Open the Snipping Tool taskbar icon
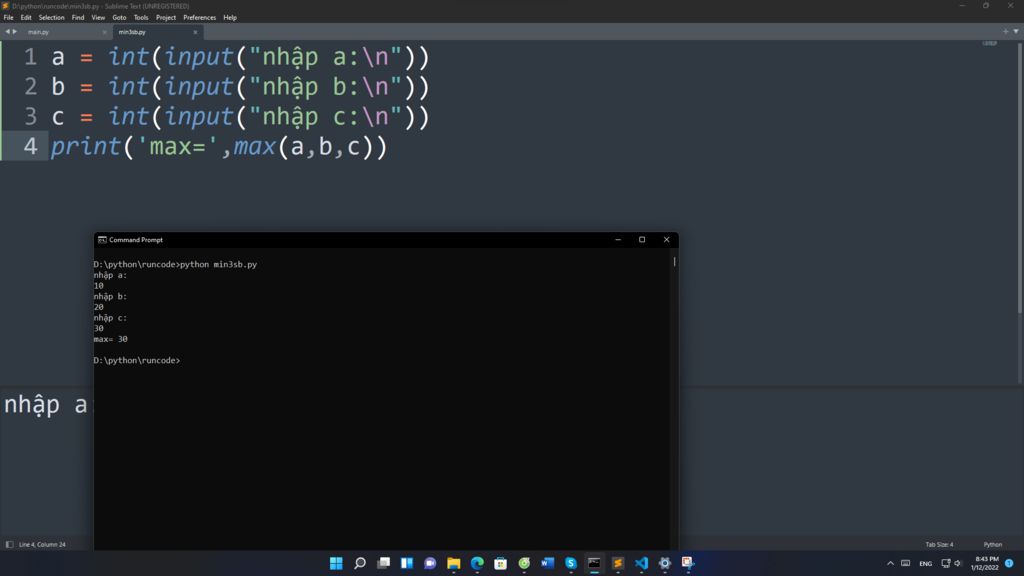The width and height of the screenshot is (1024, 576). [x=688, y=563]
